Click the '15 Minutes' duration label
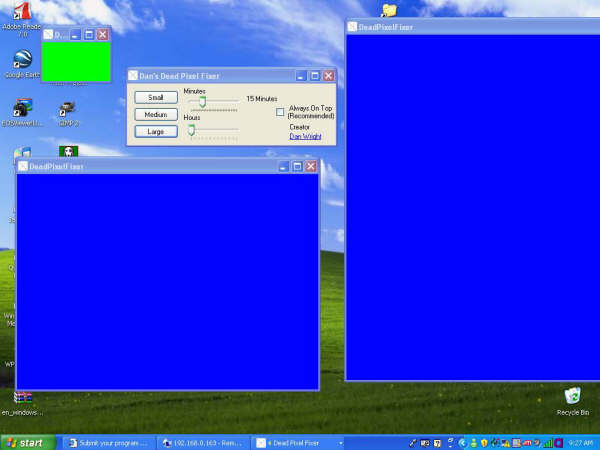The width and height of the screenshot is (600, 450). [262, 99]
